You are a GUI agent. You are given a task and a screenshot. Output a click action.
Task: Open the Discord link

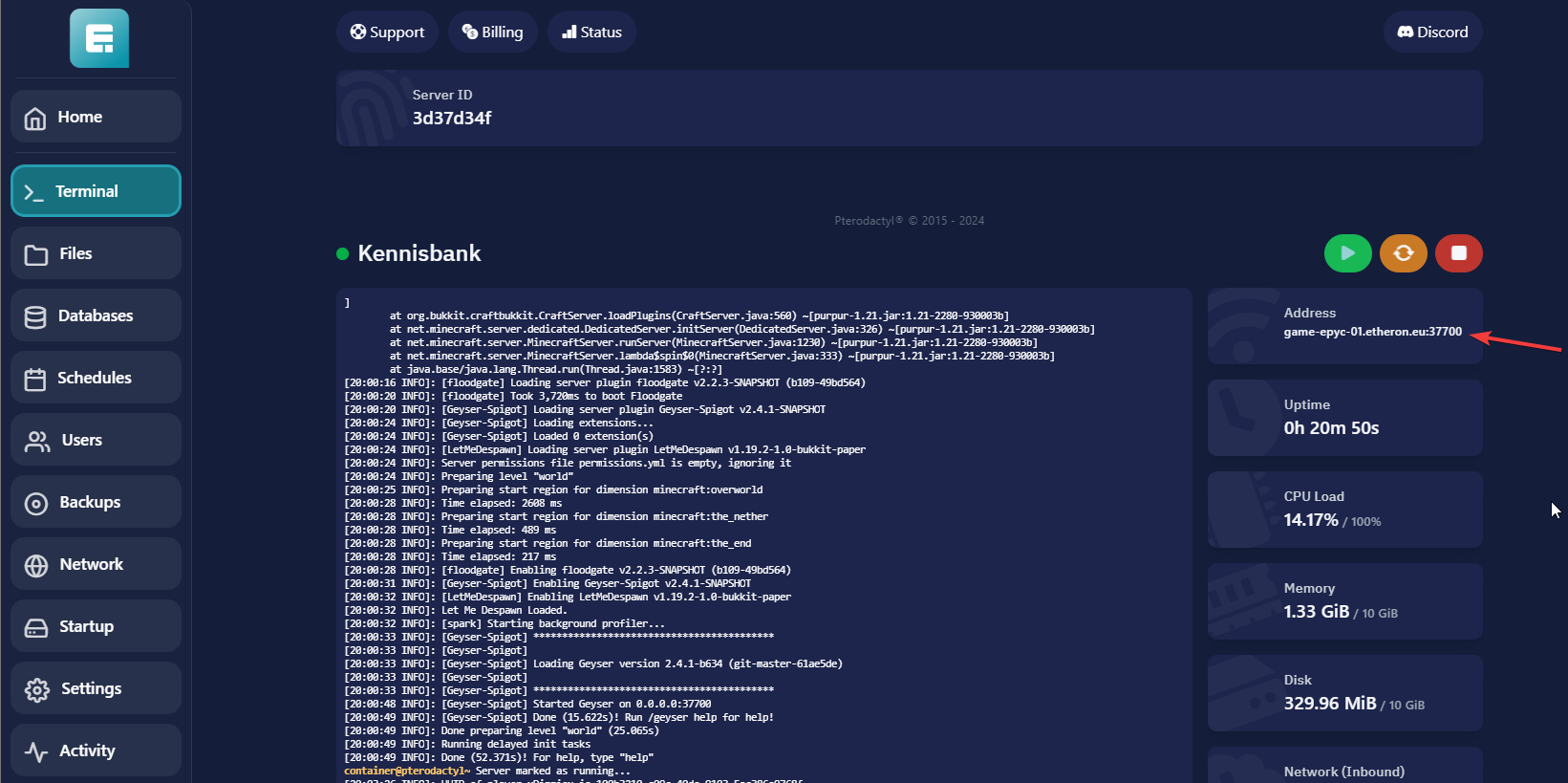click(1432, 33)
